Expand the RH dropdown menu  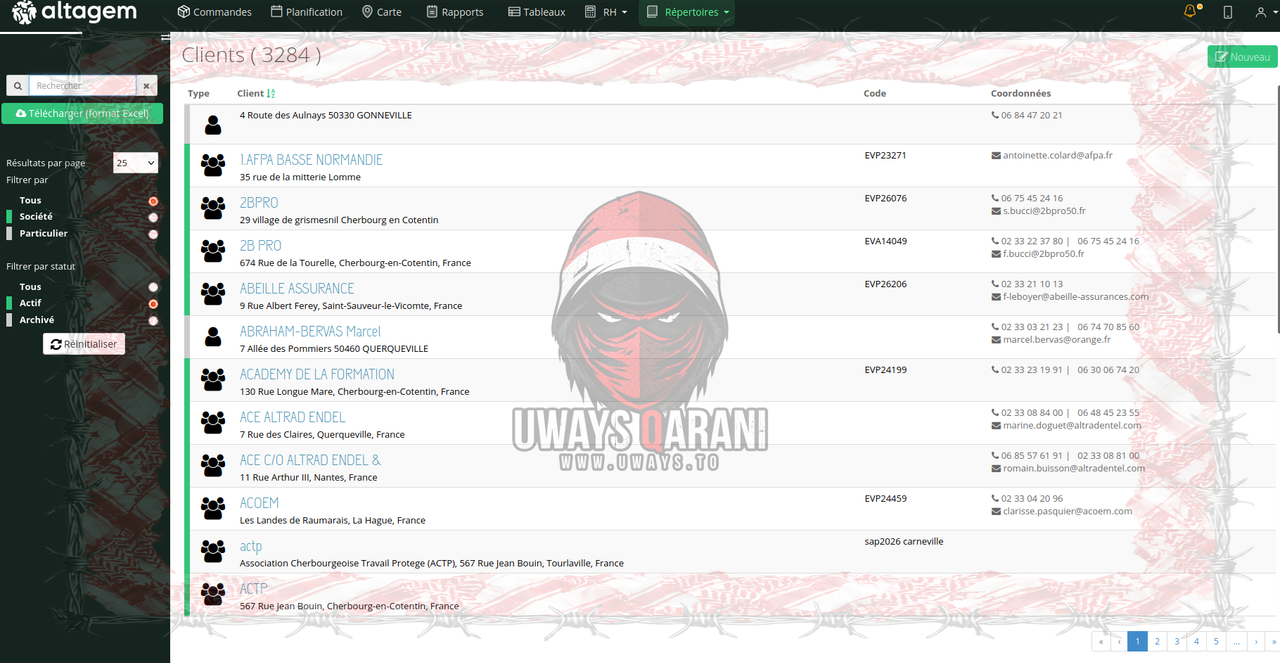tap(615, 12)
